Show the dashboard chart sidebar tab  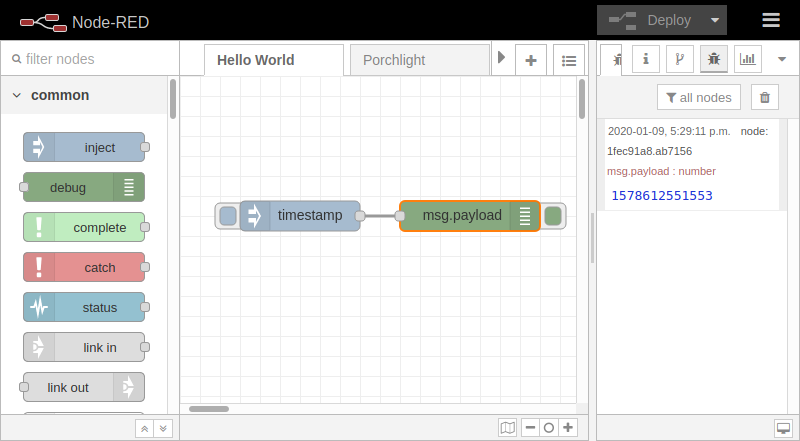747,59
